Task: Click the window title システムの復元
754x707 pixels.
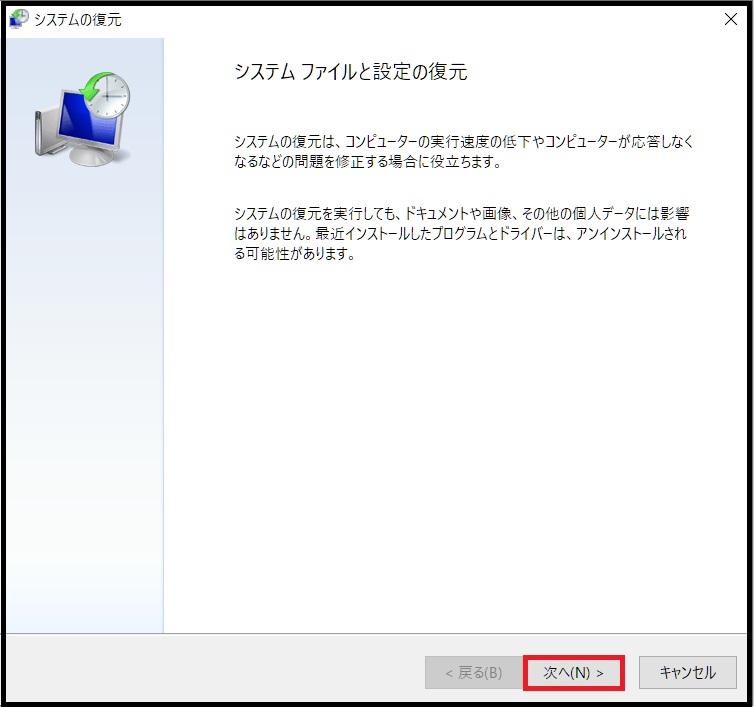Action: pos(78,20)
